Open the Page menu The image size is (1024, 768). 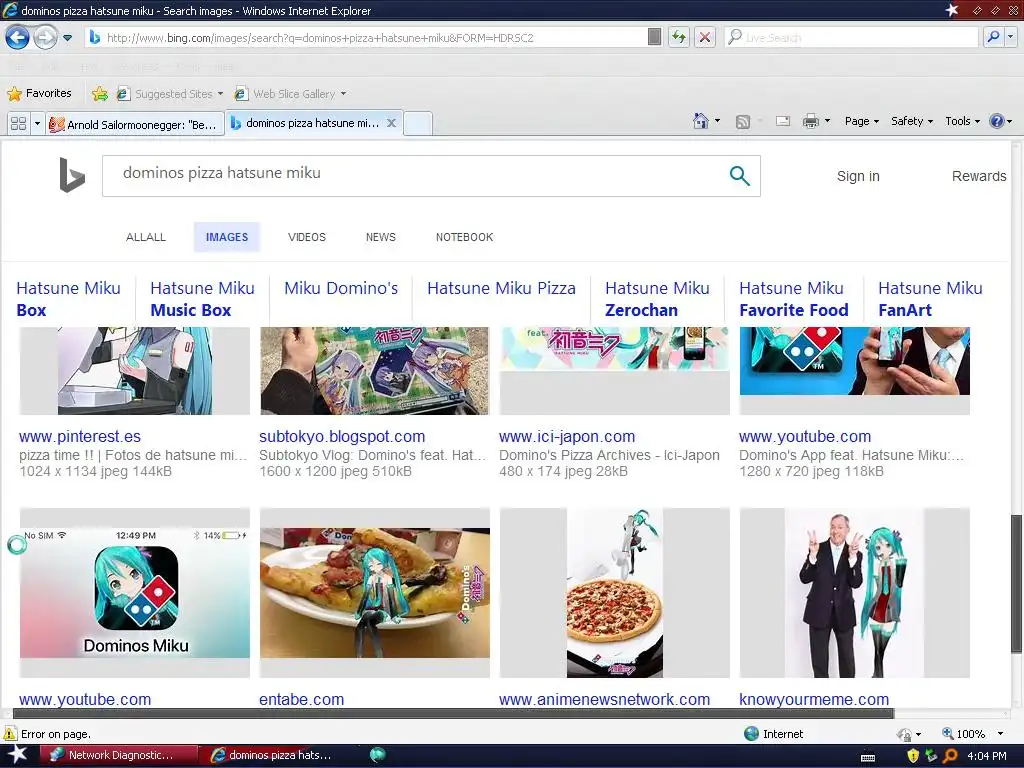(861, 121)
